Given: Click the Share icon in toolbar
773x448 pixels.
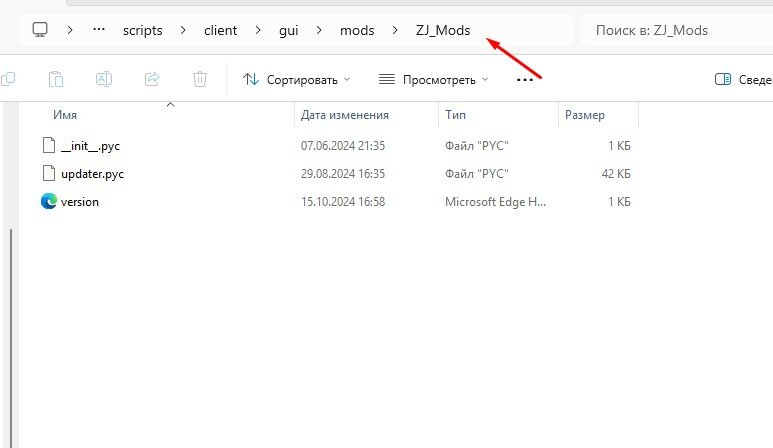Looking at the screenshot, I should 152,79.
